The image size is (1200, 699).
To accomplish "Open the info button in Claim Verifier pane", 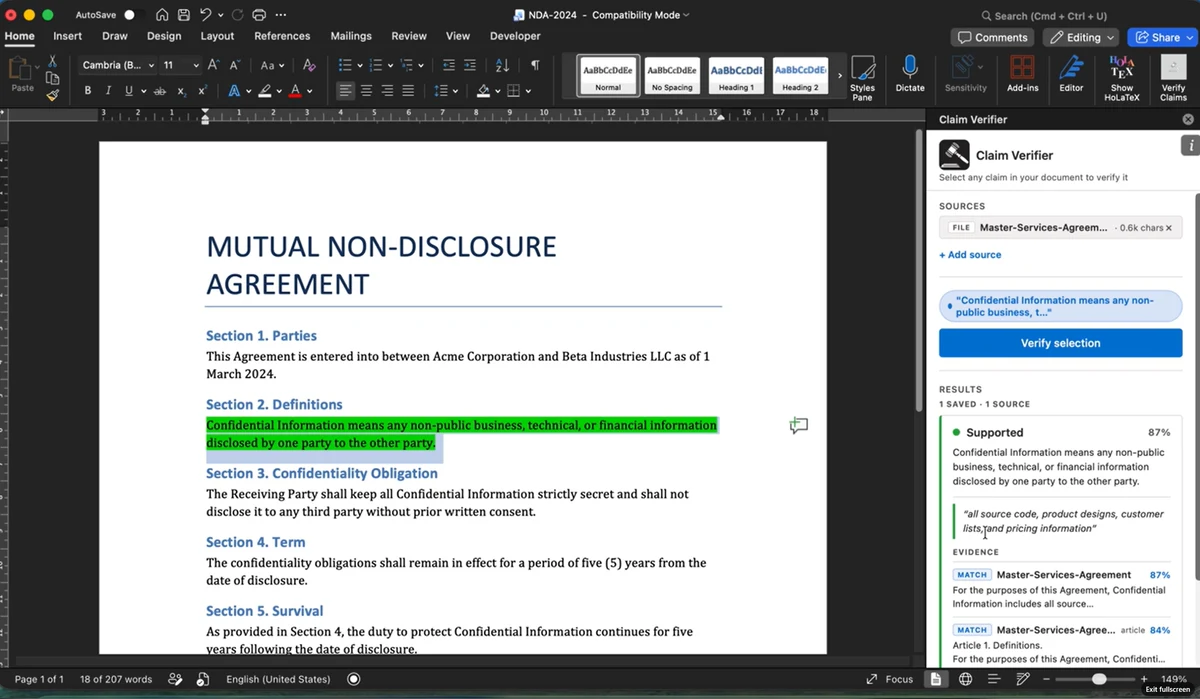I will coord(1190,146).
